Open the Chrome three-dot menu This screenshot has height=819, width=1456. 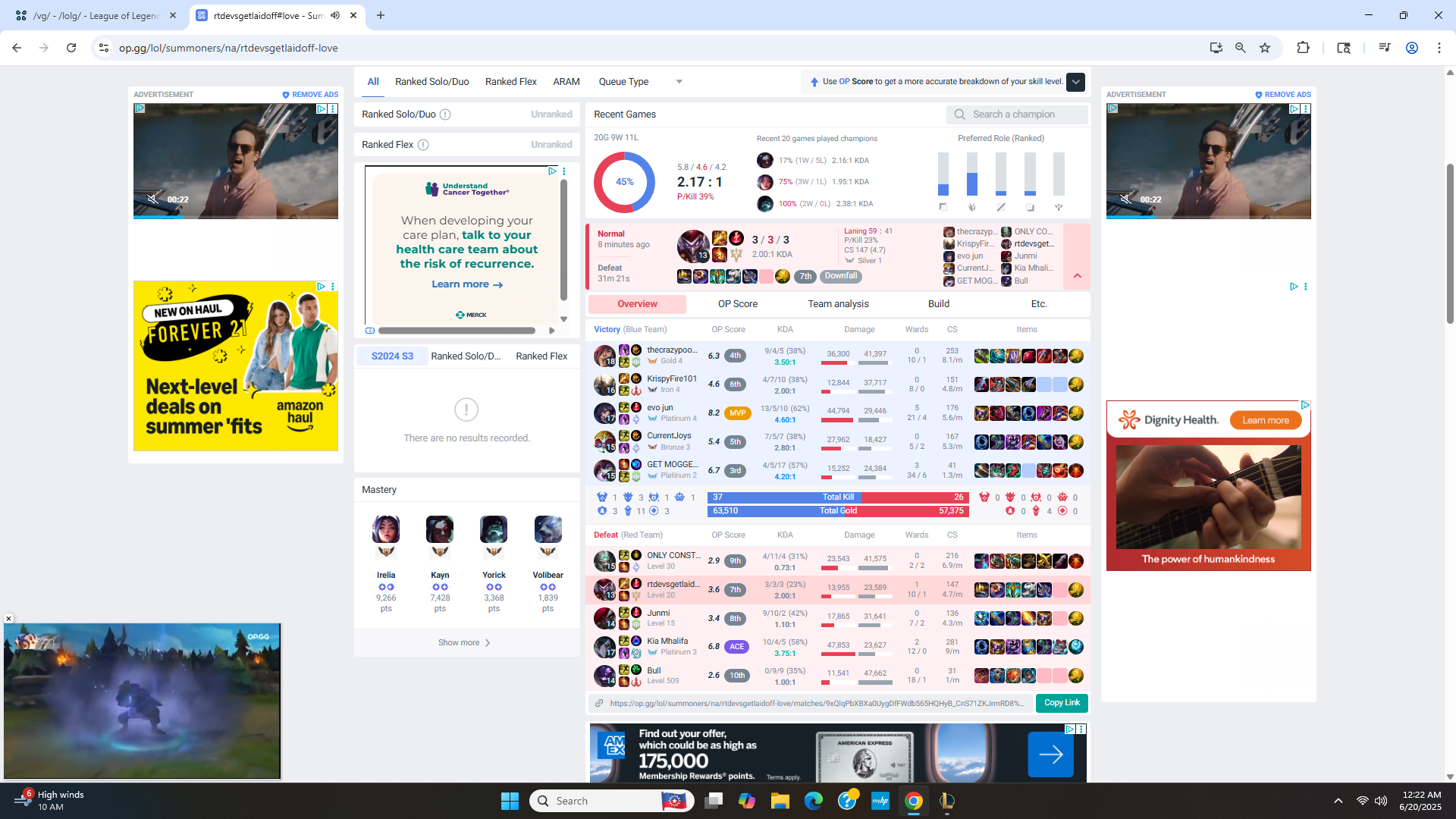coord(1439,48)
